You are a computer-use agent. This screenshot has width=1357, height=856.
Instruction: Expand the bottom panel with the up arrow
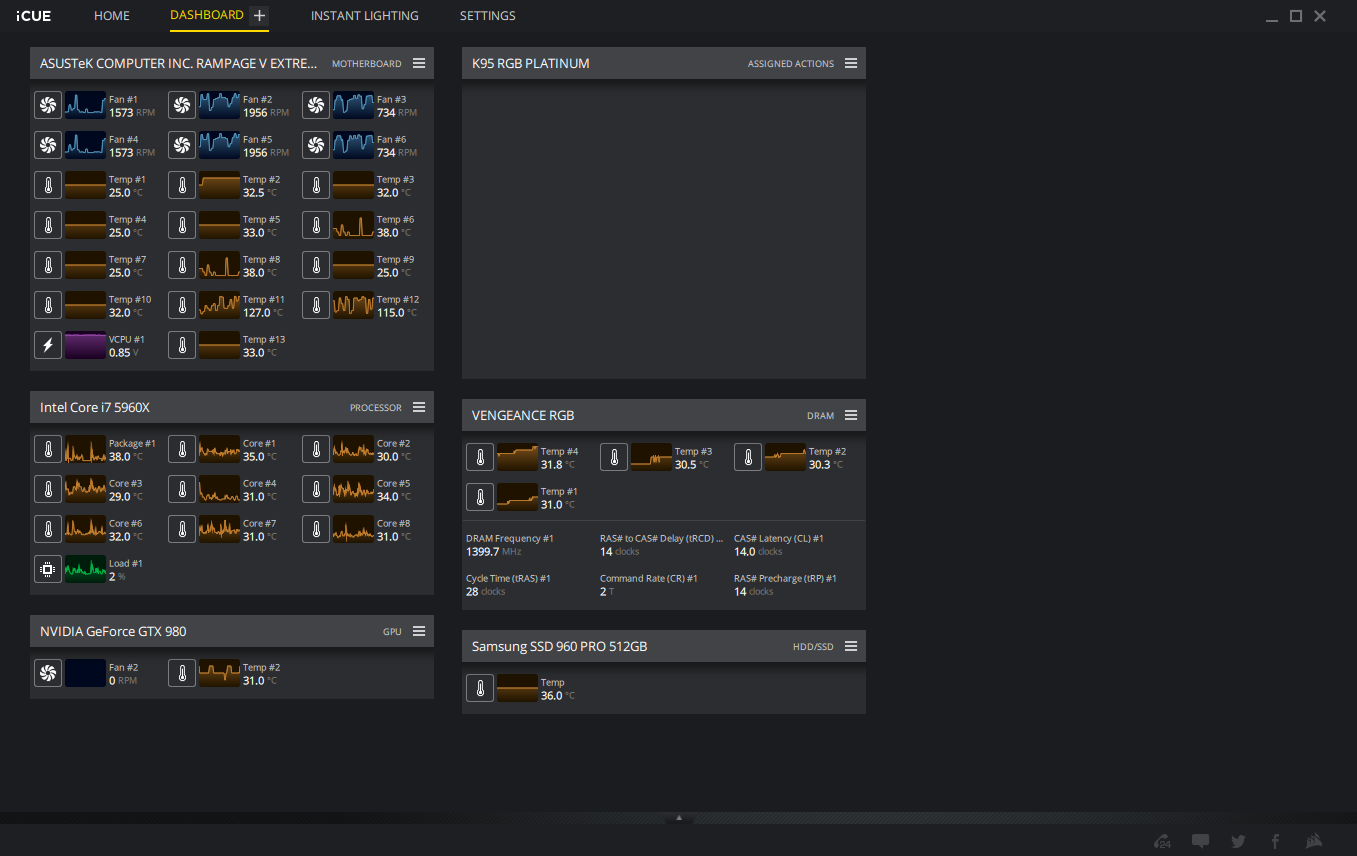679,818
